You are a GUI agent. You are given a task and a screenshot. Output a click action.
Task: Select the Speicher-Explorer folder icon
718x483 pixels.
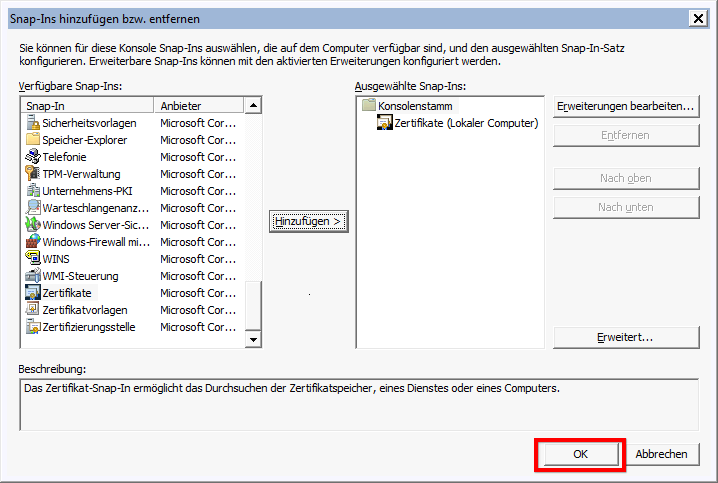(33, 140)
